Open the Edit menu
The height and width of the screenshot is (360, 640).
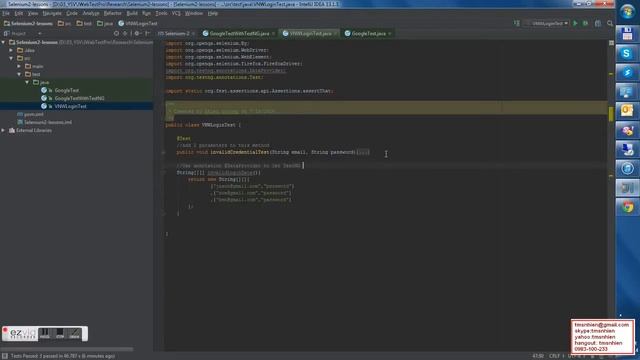coord(19,13)
